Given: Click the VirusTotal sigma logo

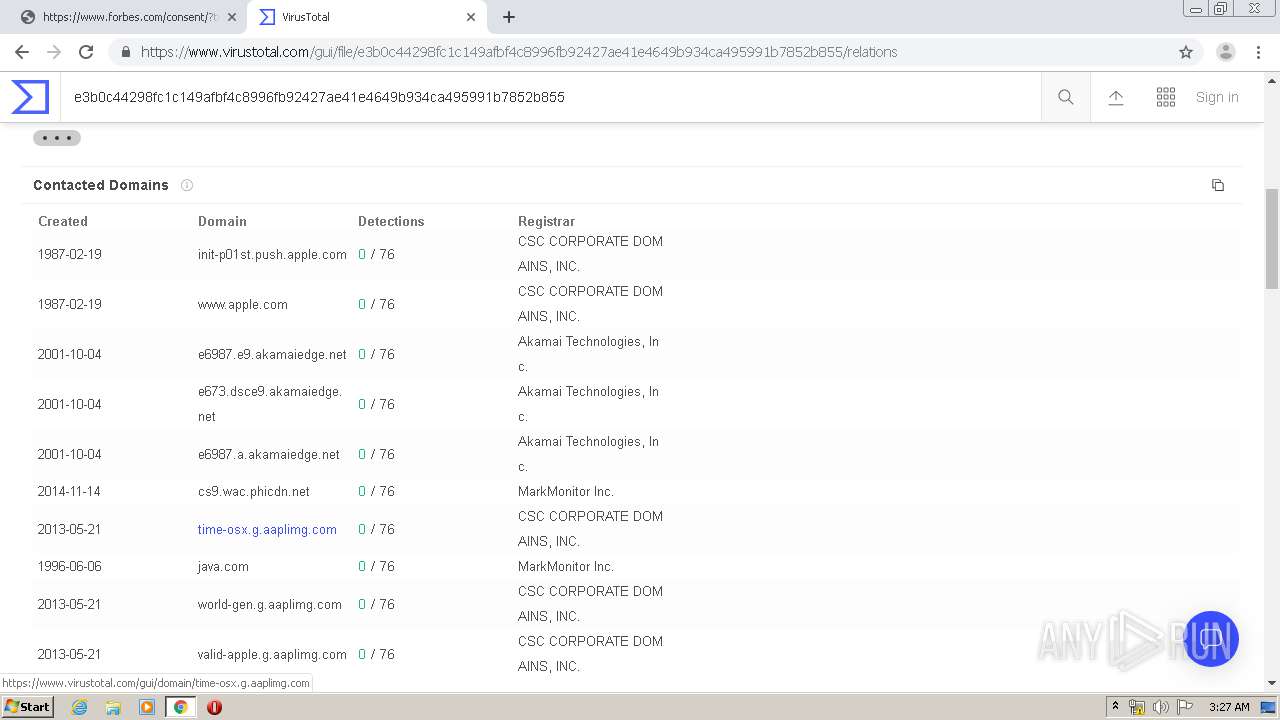Looking at the screenshot, I should pyautogui.click(x=30, y=97).
